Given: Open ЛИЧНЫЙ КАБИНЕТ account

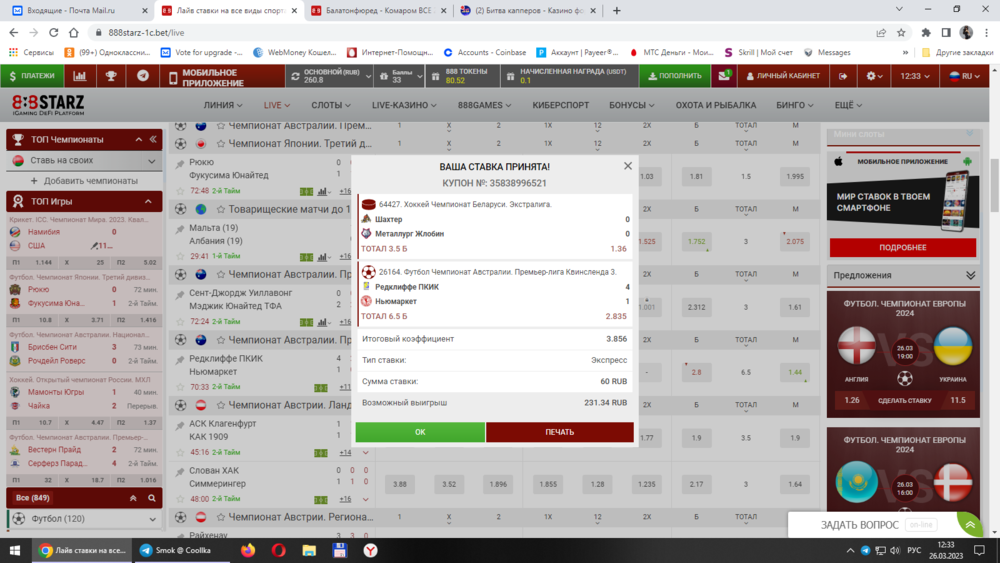Looking at the screenshot, I should [x=783, y=76].
